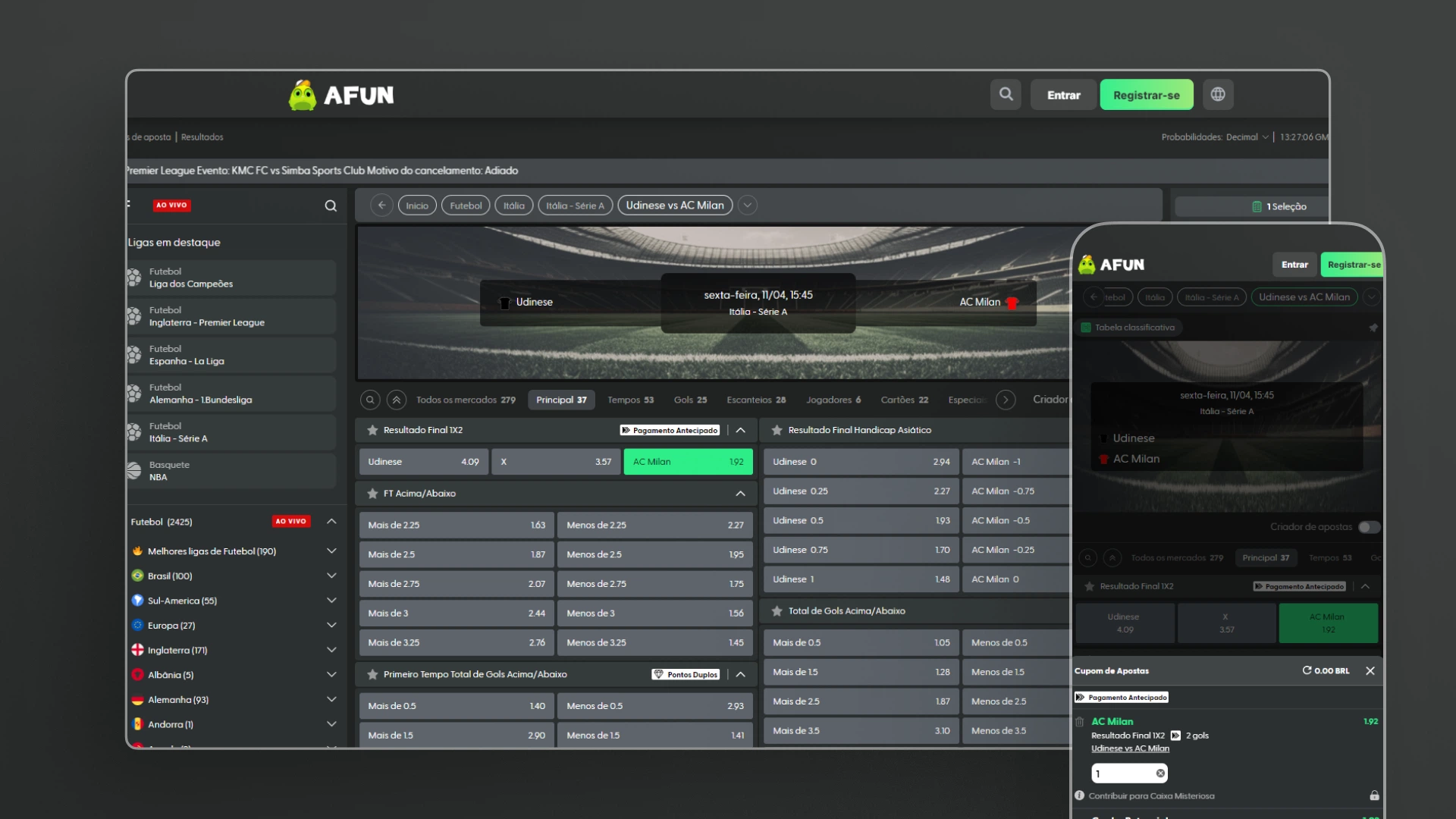Click the AO VIVO badge at sidebar top
This screenshot has width=1456, height=819.
pyautogui.click(x=171, y=206)
